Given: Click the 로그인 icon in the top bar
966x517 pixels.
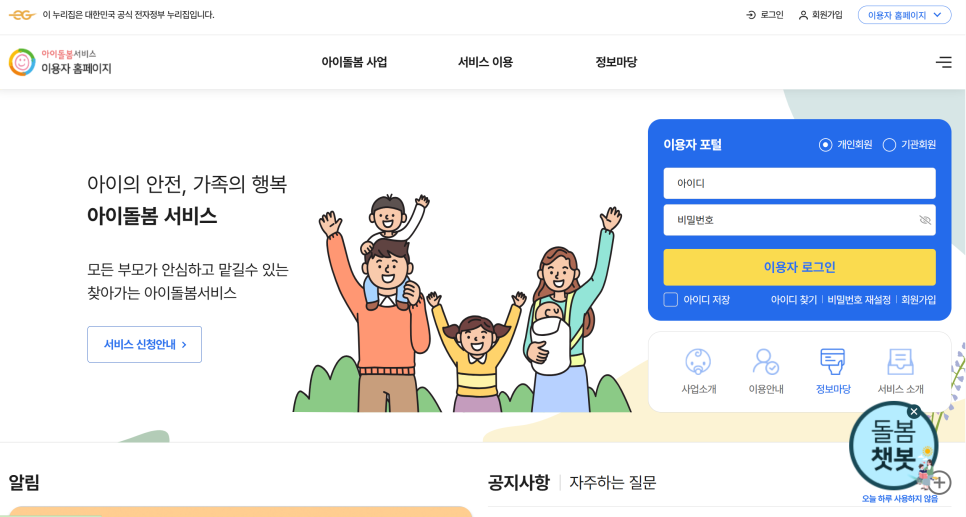Looking at the screenshot, I should [751, 15].
